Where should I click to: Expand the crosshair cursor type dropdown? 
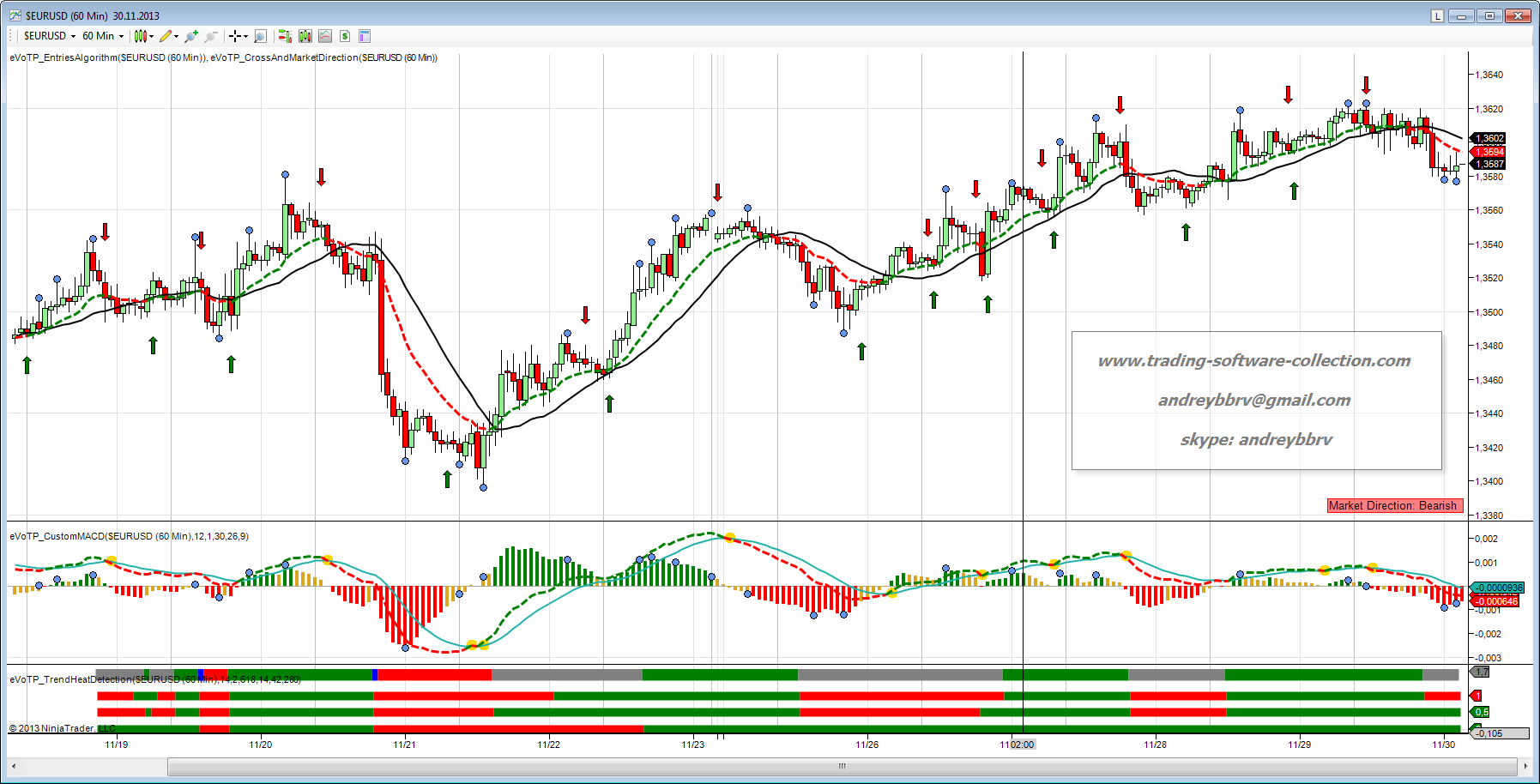click(x=239, y=36)
